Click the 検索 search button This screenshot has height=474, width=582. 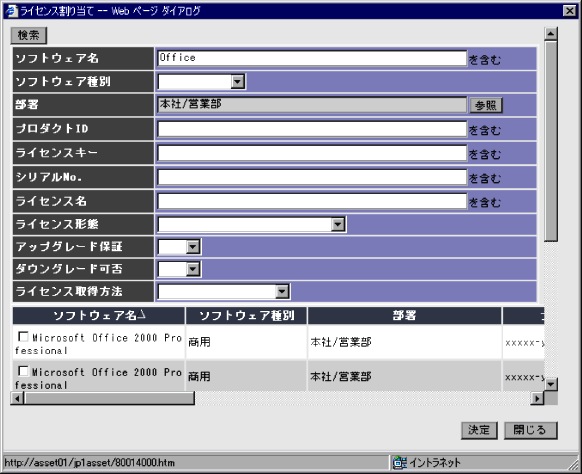click(x=29, y=35)
